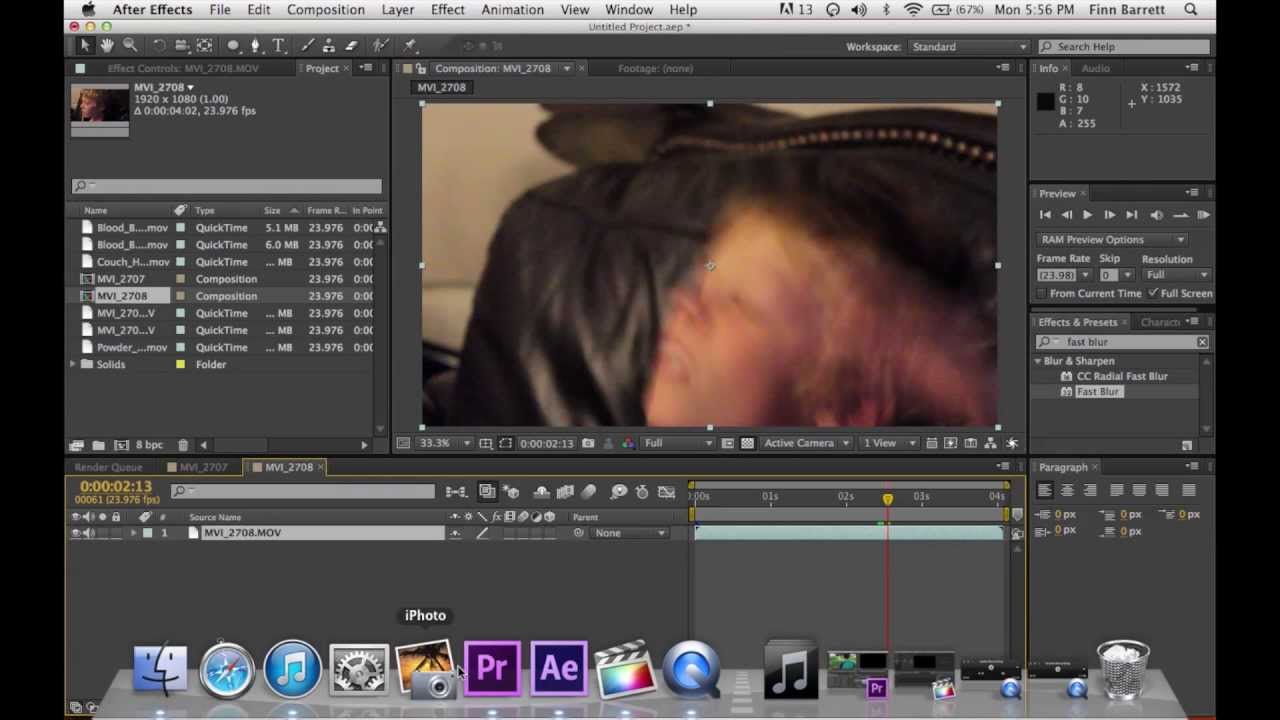Select the MVI_2707 composition item
This screenshot has width=1280, height=720.
120,279
